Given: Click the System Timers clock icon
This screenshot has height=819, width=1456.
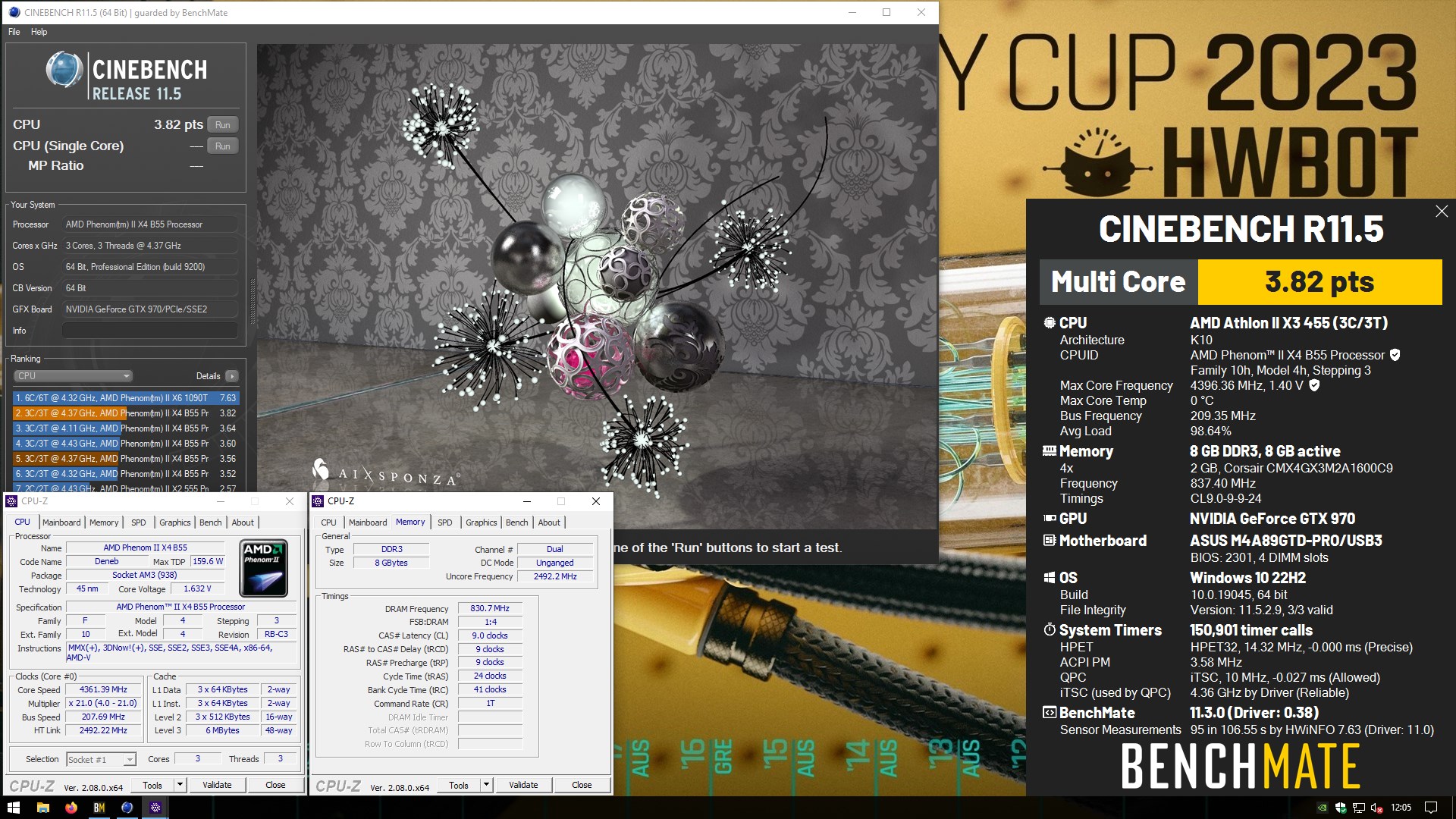Looking at the screenshot, I should pyautogui.click(x=1050, y=630).
